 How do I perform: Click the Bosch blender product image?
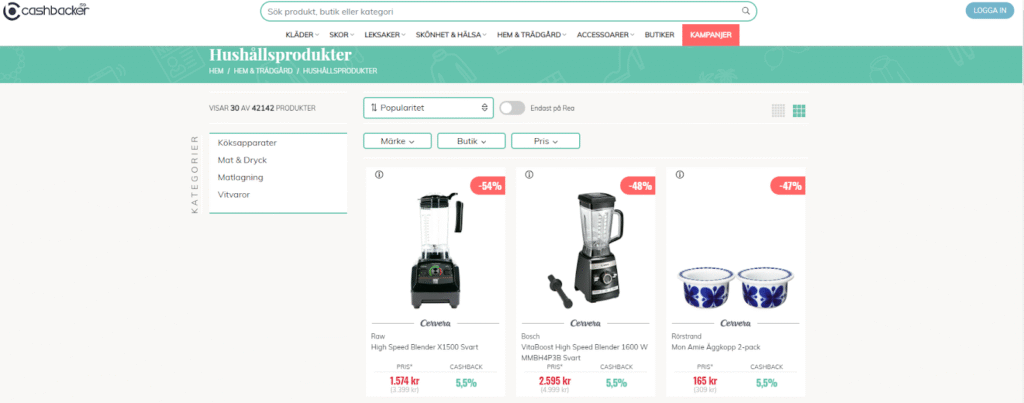[586, 250]
